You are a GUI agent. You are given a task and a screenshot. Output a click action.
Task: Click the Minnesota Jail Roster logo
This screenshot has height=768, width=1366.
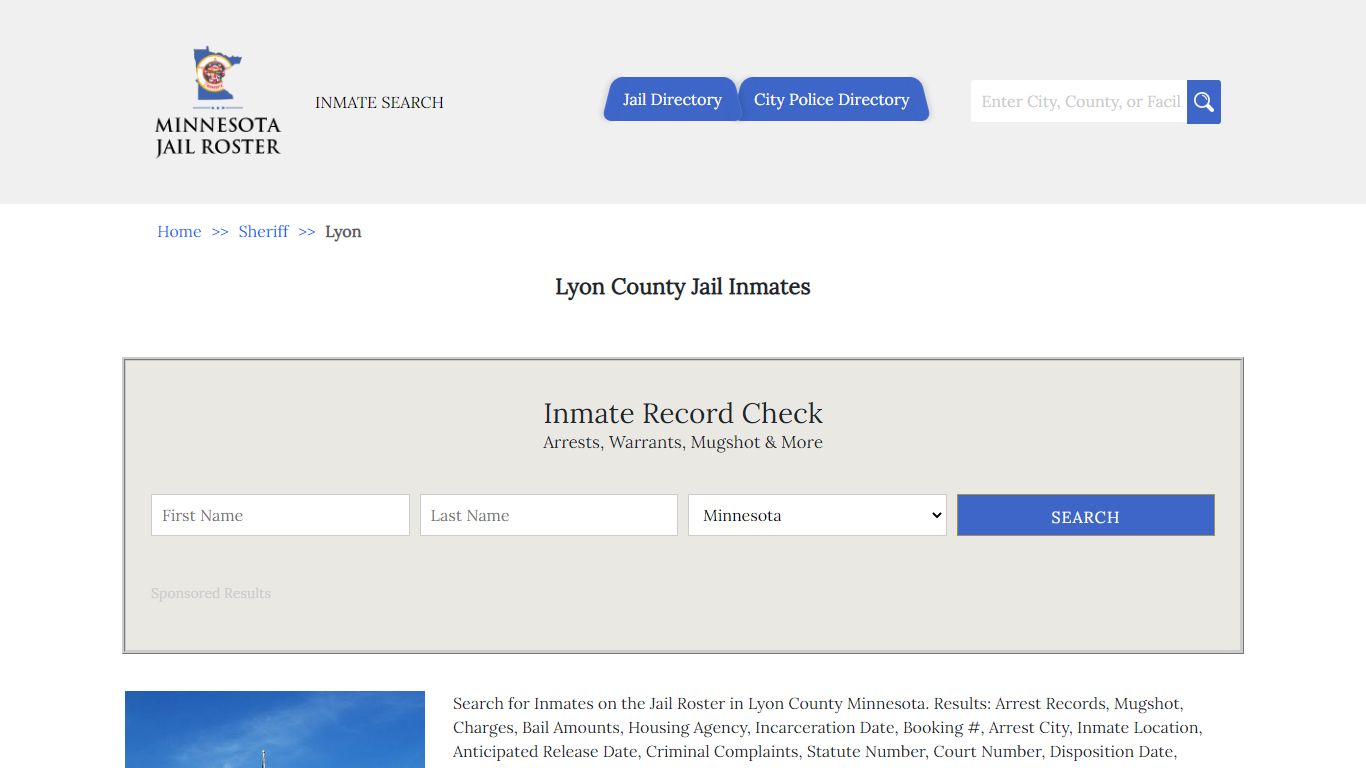point(218,102)
